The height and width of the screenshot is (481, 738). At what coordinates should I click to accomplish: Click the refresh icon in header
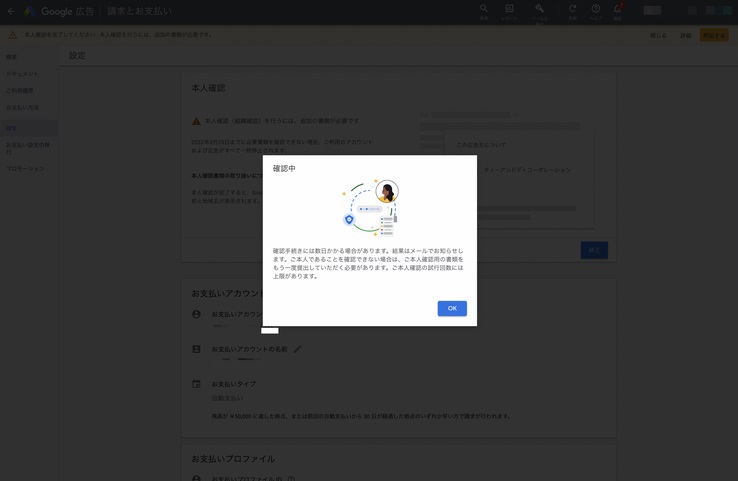(572, 8)
